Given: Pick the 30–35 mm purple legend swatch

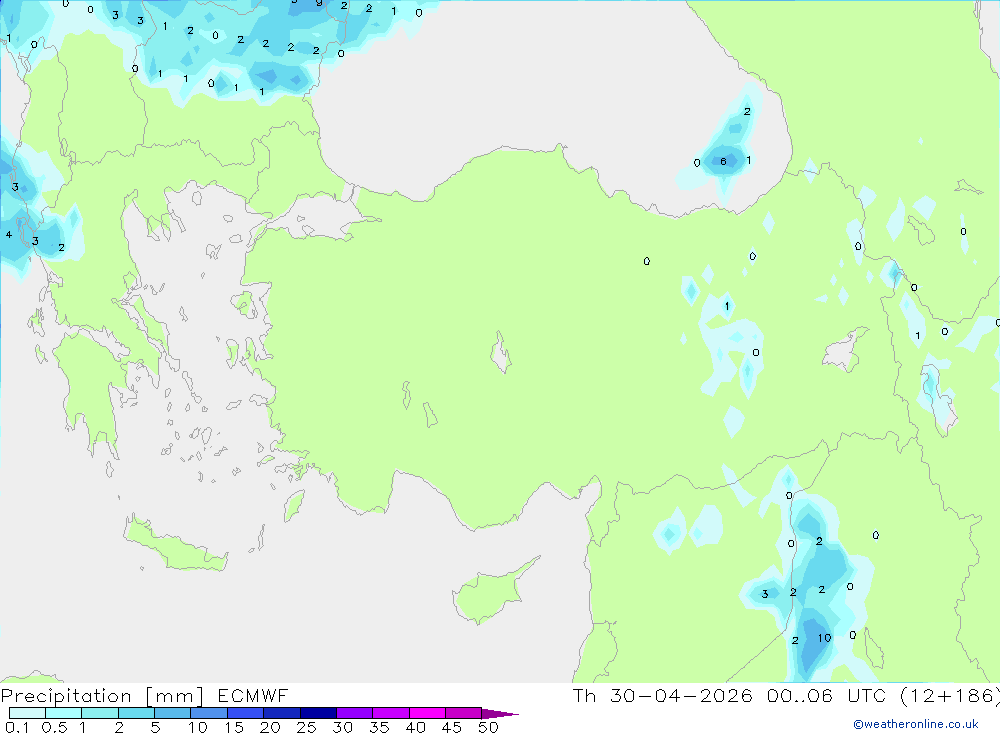Looking at the screenshot, I should [355, 713].
